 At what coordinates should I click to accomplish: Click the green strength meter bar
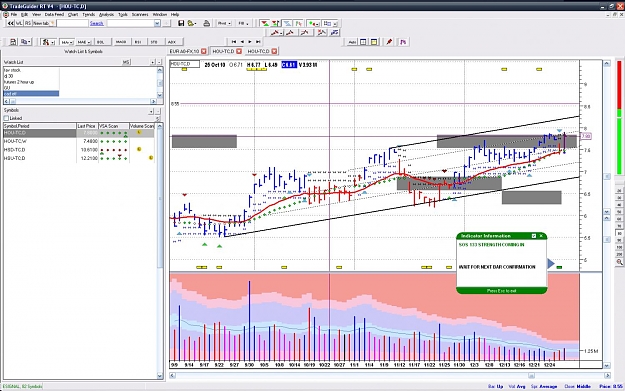(x=619, y=140)
